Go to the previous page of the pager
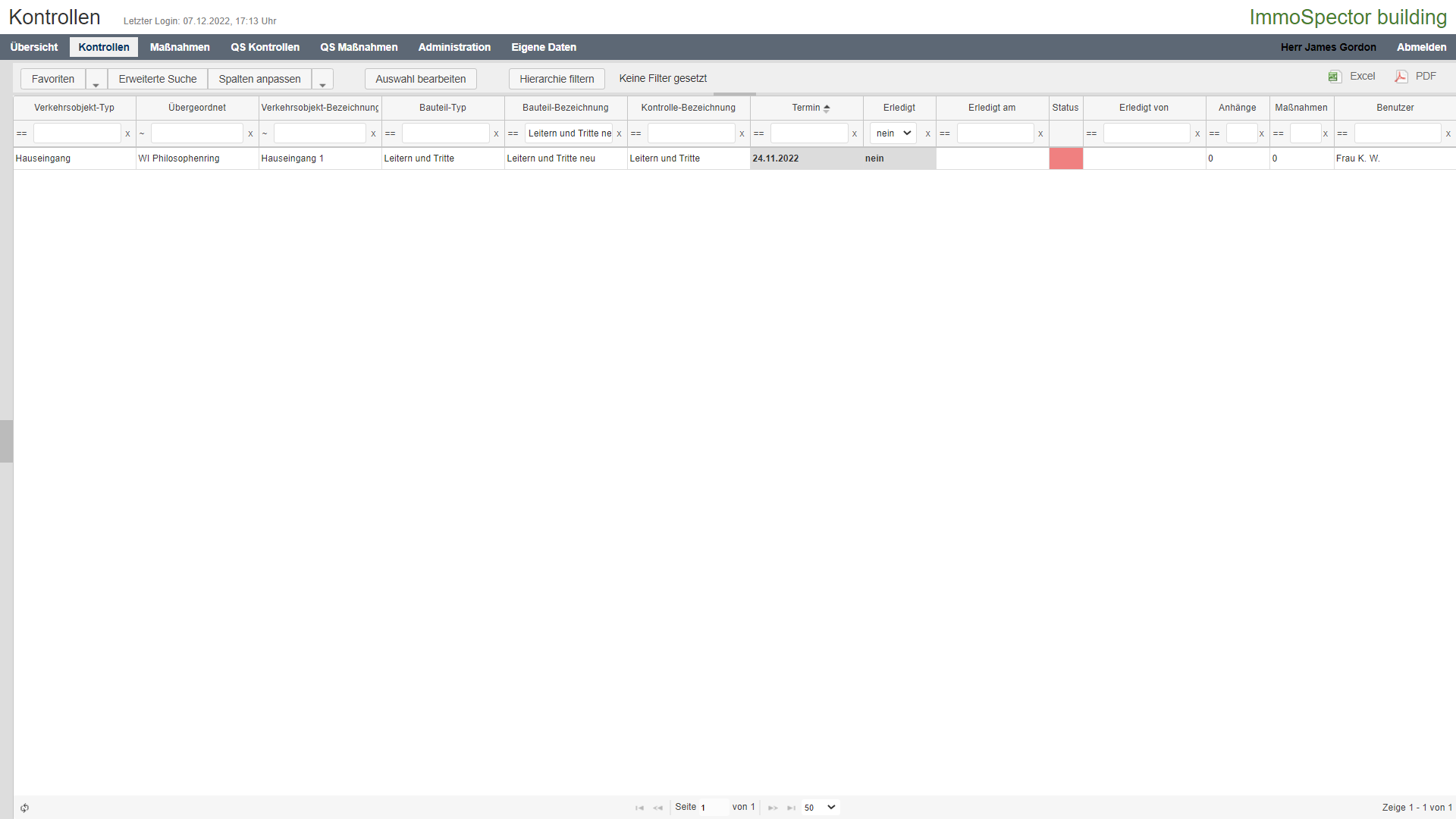This screenshot has height=819, width=1456. pyautogui.click(x=657, y=808)
